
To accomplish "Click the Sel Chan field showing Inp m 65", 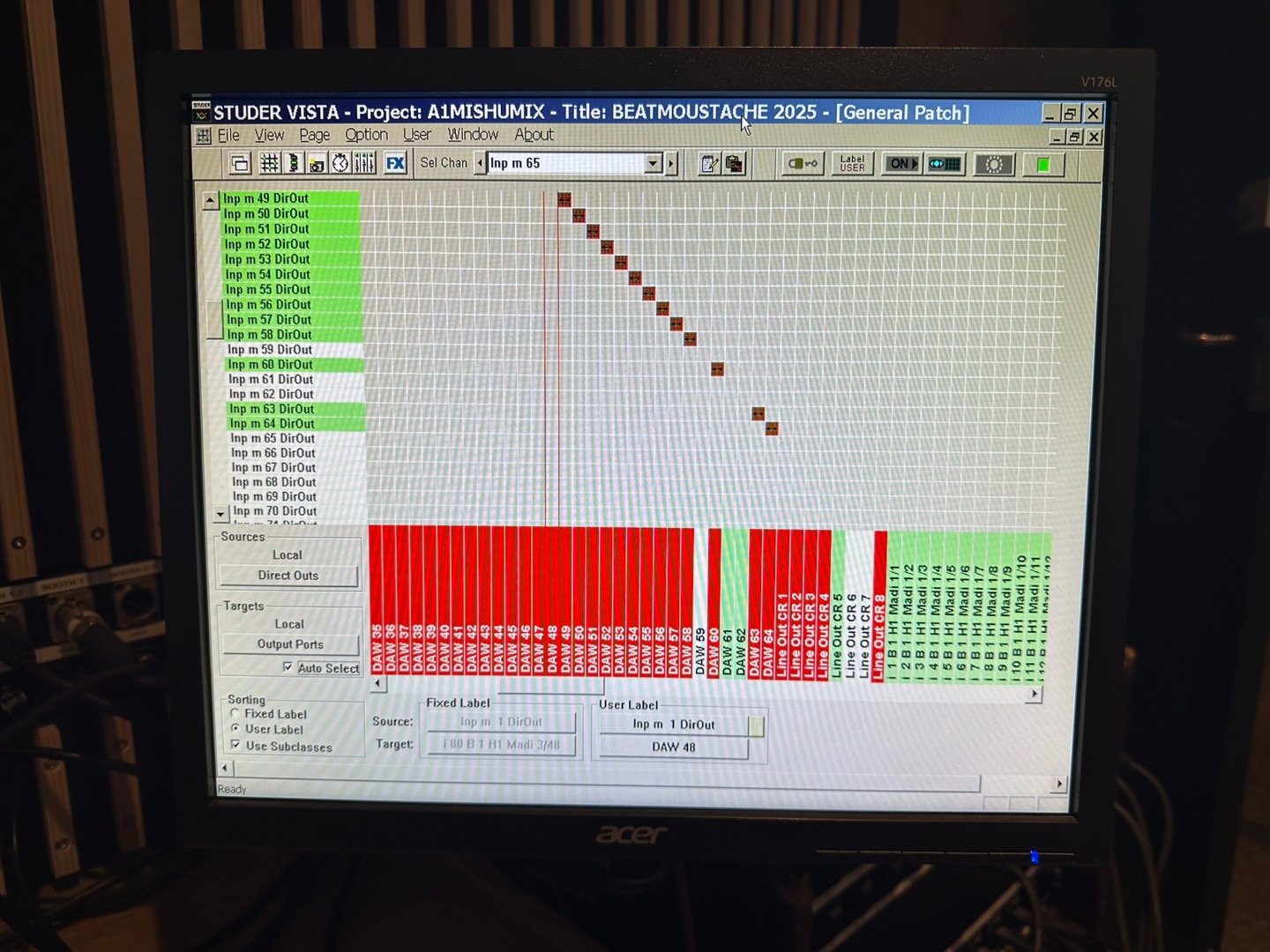I will click(x=565, y=163).
